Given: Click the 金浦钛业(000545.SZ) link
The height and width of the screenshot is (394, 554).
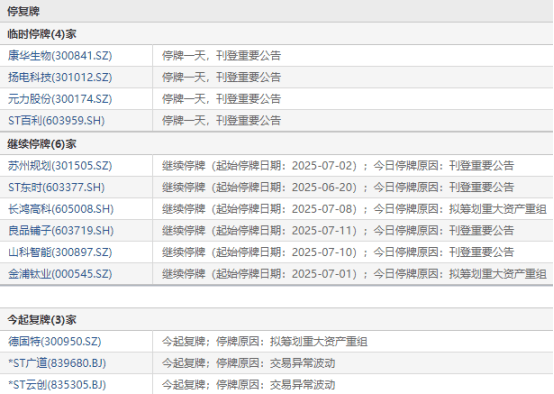Looking at the screenshot, I should [x=60, y=274].
